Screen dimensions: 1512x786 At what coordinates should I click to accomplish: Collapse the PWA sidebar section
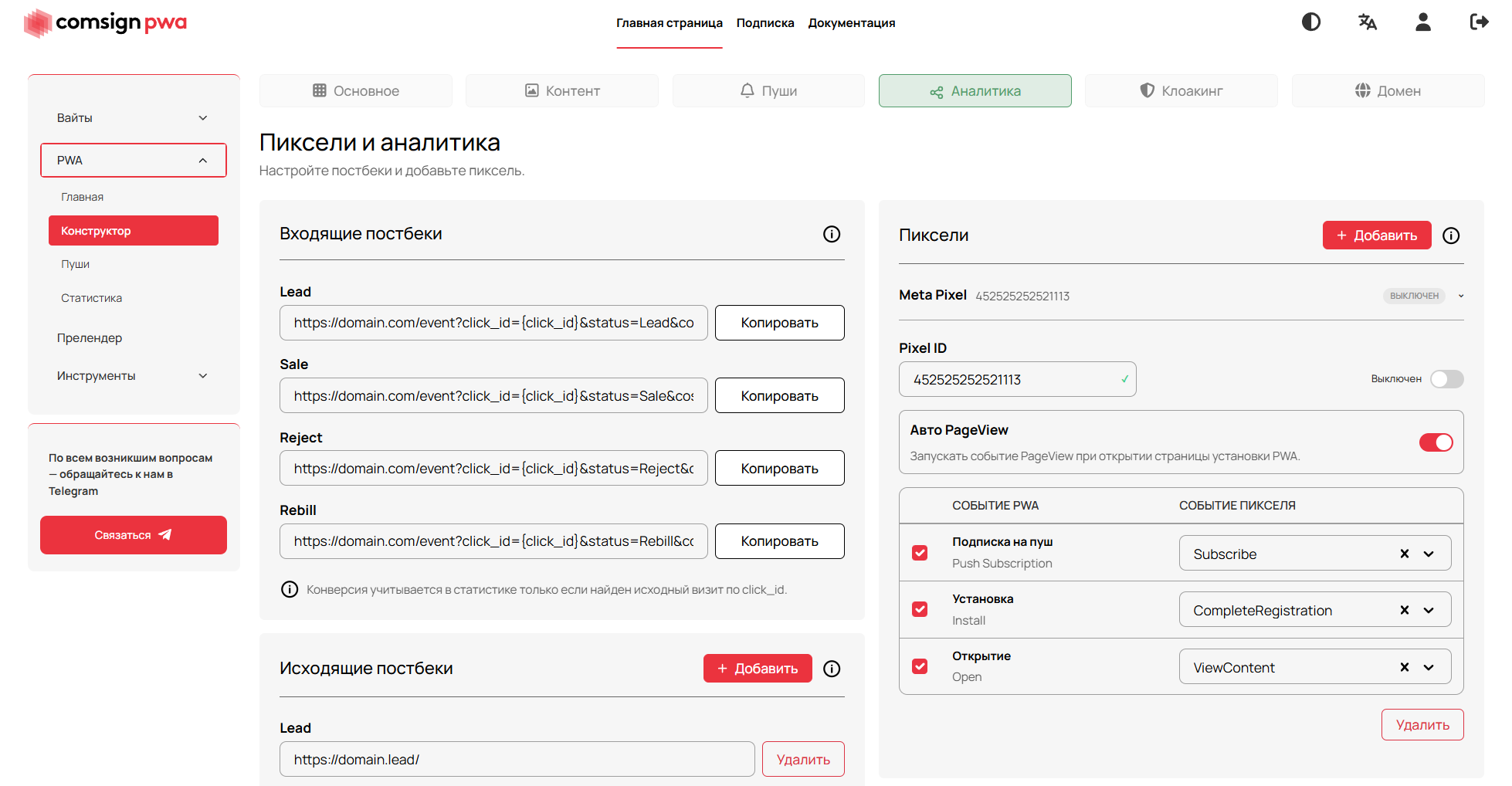click(x=133, y=161)
